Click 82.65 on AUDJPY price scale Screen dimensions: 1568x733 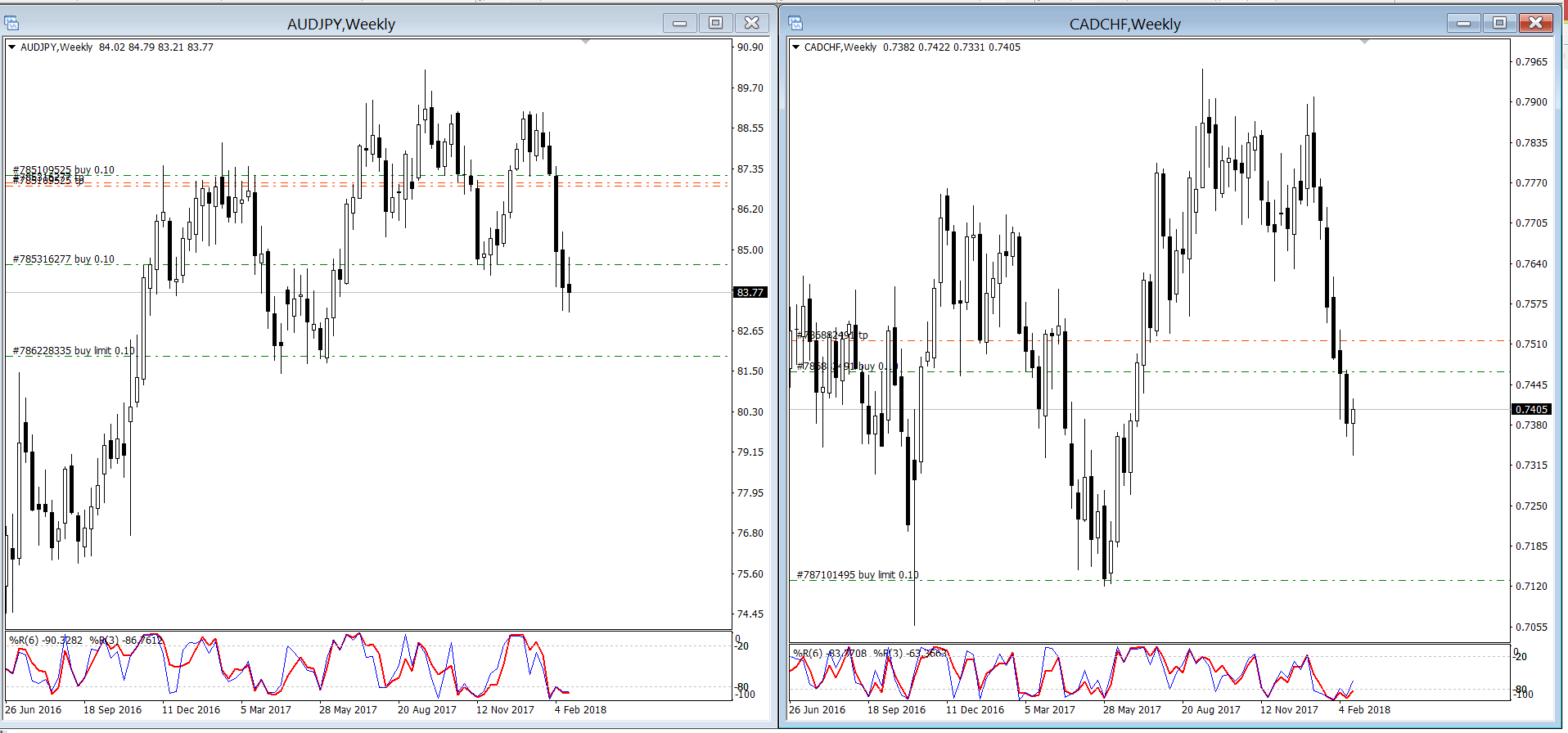pos(750,331)
